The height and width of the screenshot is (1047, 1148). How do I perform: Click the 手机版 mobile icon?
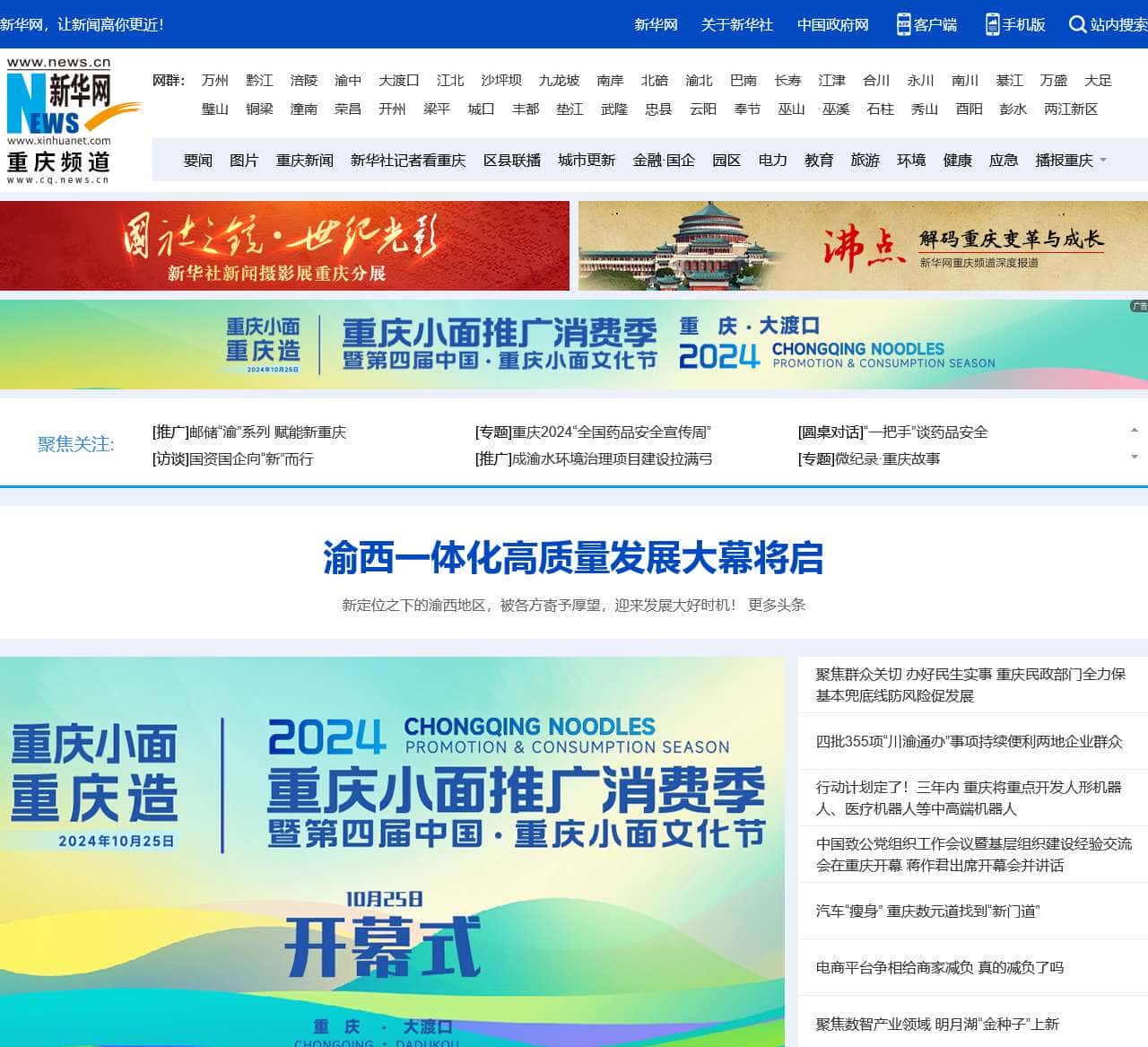pyautogui.click(x=992, y=24)
